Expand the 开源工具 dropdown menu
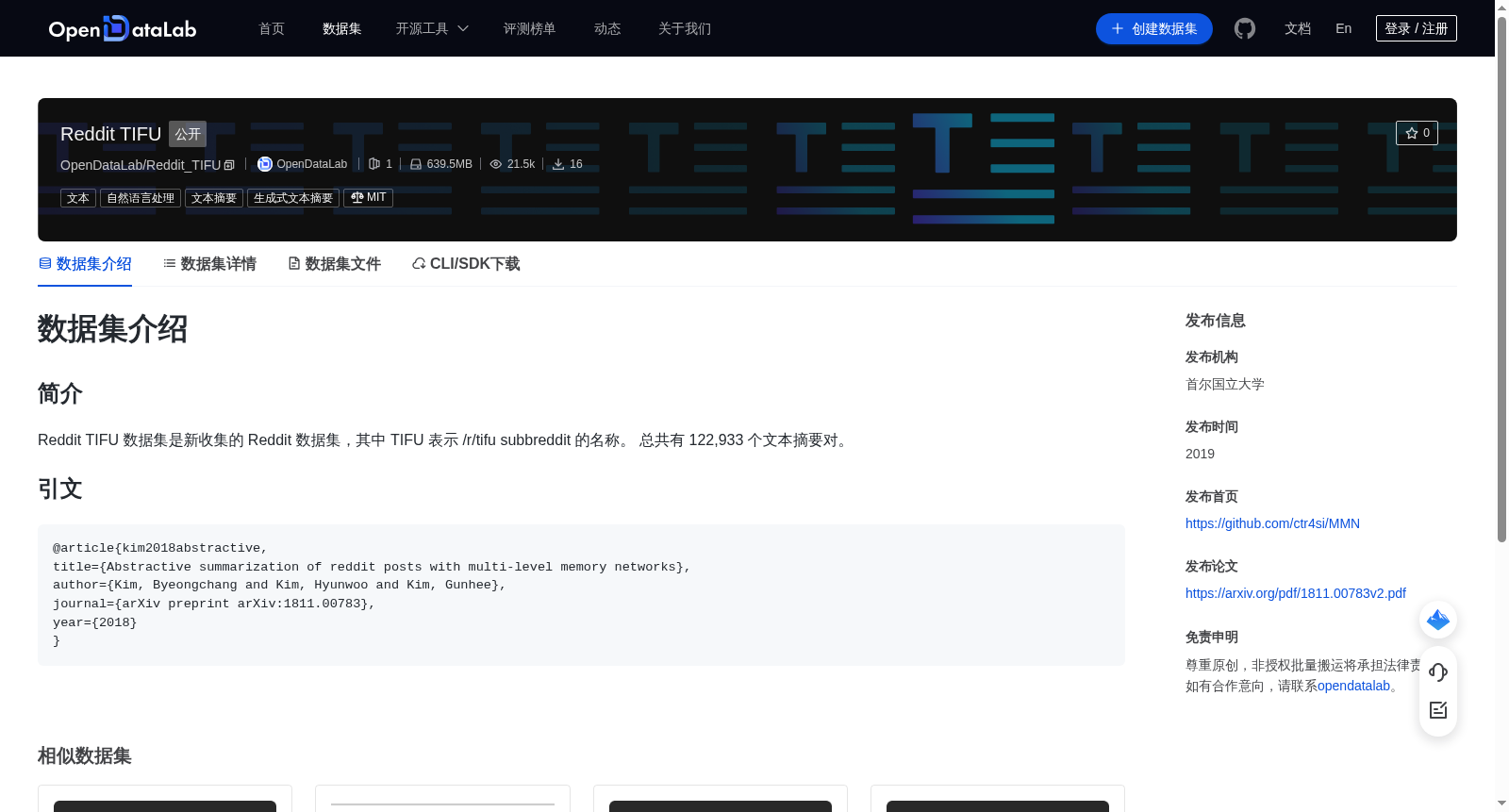The height and width of the screenshot is (812, 1509). (432, 28)
